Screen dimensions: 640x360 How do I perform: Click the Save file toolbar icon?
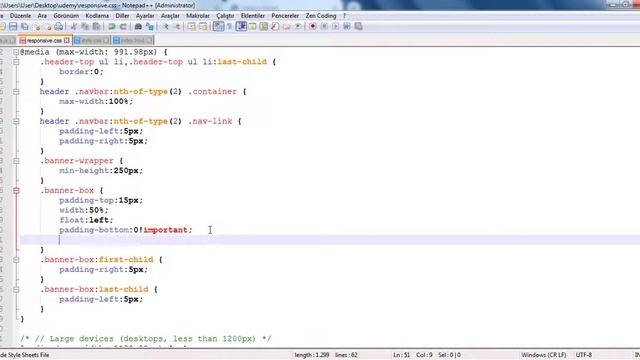13,27
